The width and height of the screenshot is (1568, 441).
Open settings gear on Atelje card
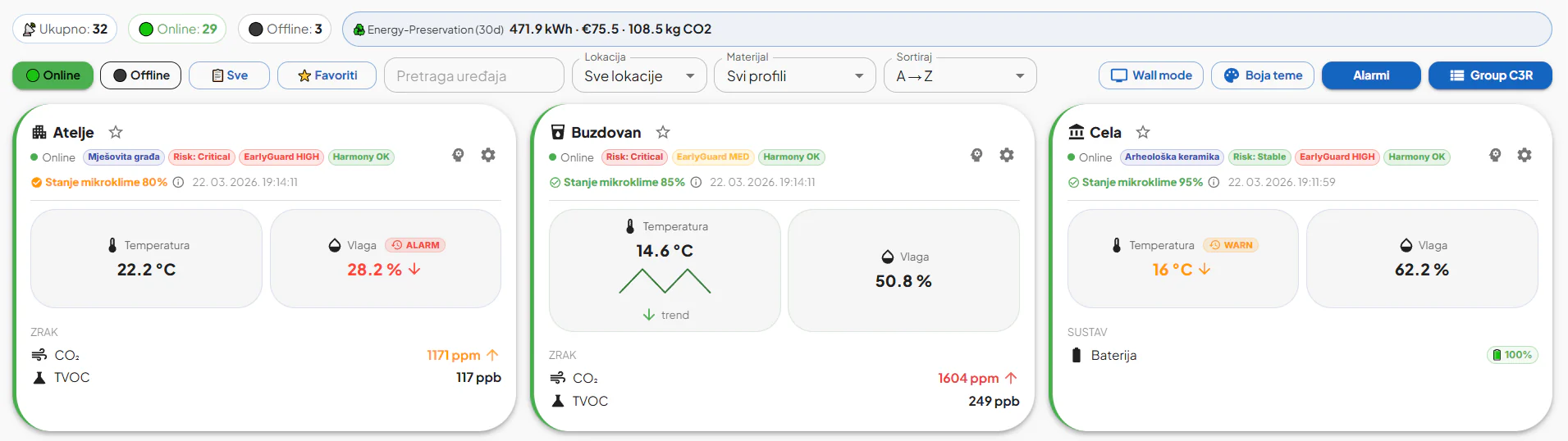point(488,155)
